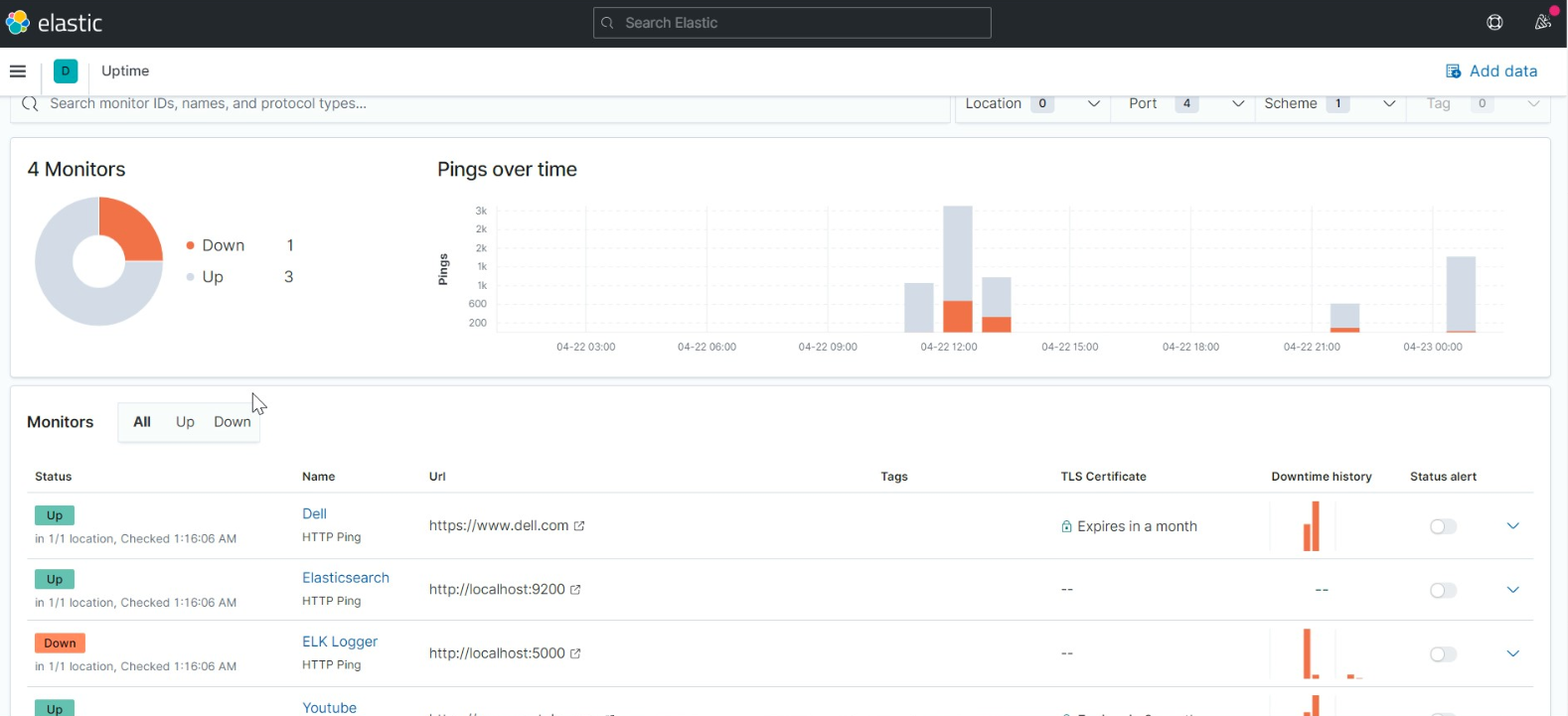Click the external link icon next to localhost:5000
The height and width of the screenshot is (716, 1568).
[575, 653]
